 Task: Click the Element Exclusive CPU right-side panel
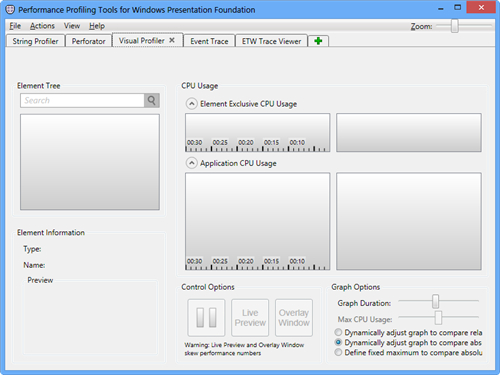409,133
